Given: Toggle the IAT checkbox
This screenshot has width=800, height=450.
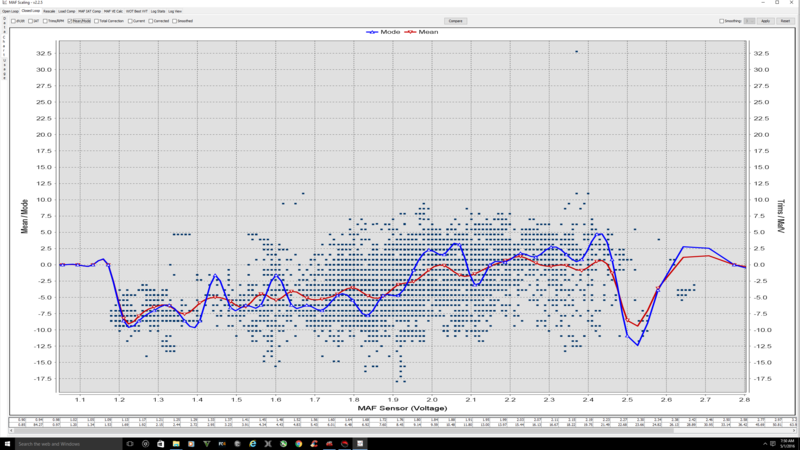Looking at the screenshot, I should [30, 21].
